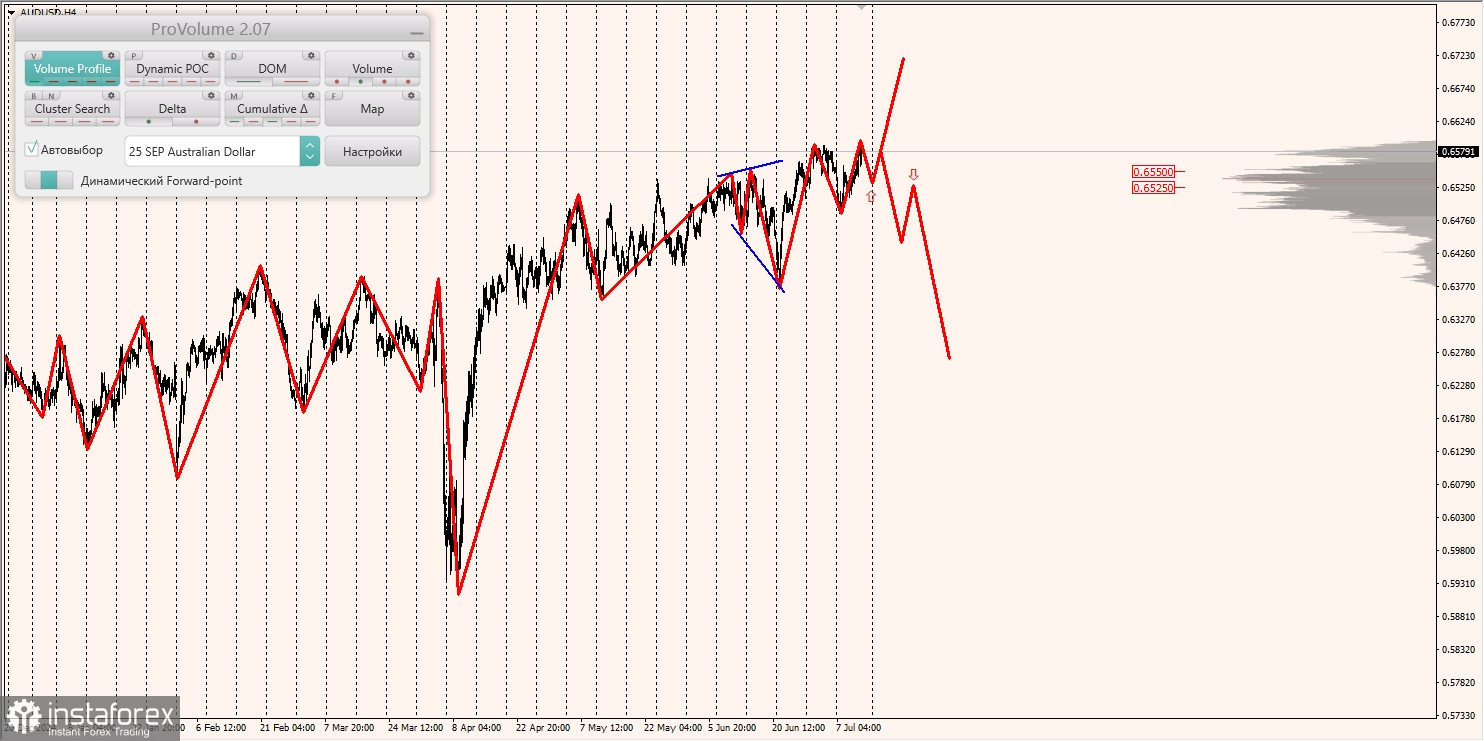Toggle the green dot segment under Volume
Image resolution: width=1484 pixels, height=741 pixels.
(x=360, y=81)
